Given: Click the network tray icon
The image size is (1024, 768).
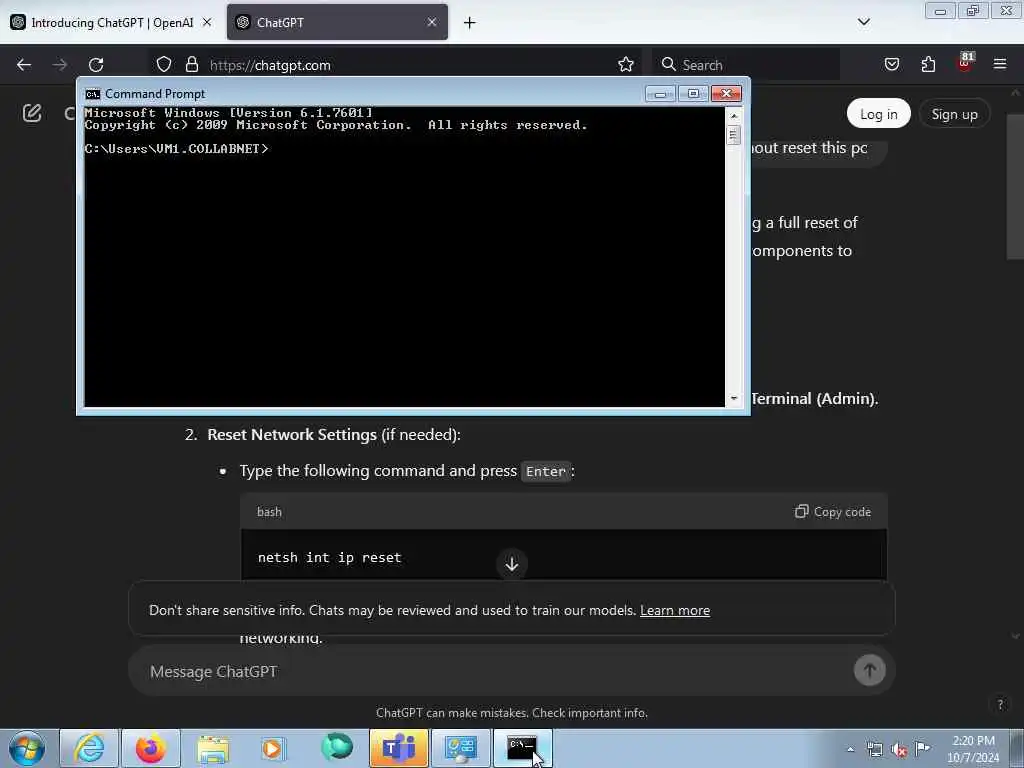Looking at the screenshot, I should pos(874,750).
